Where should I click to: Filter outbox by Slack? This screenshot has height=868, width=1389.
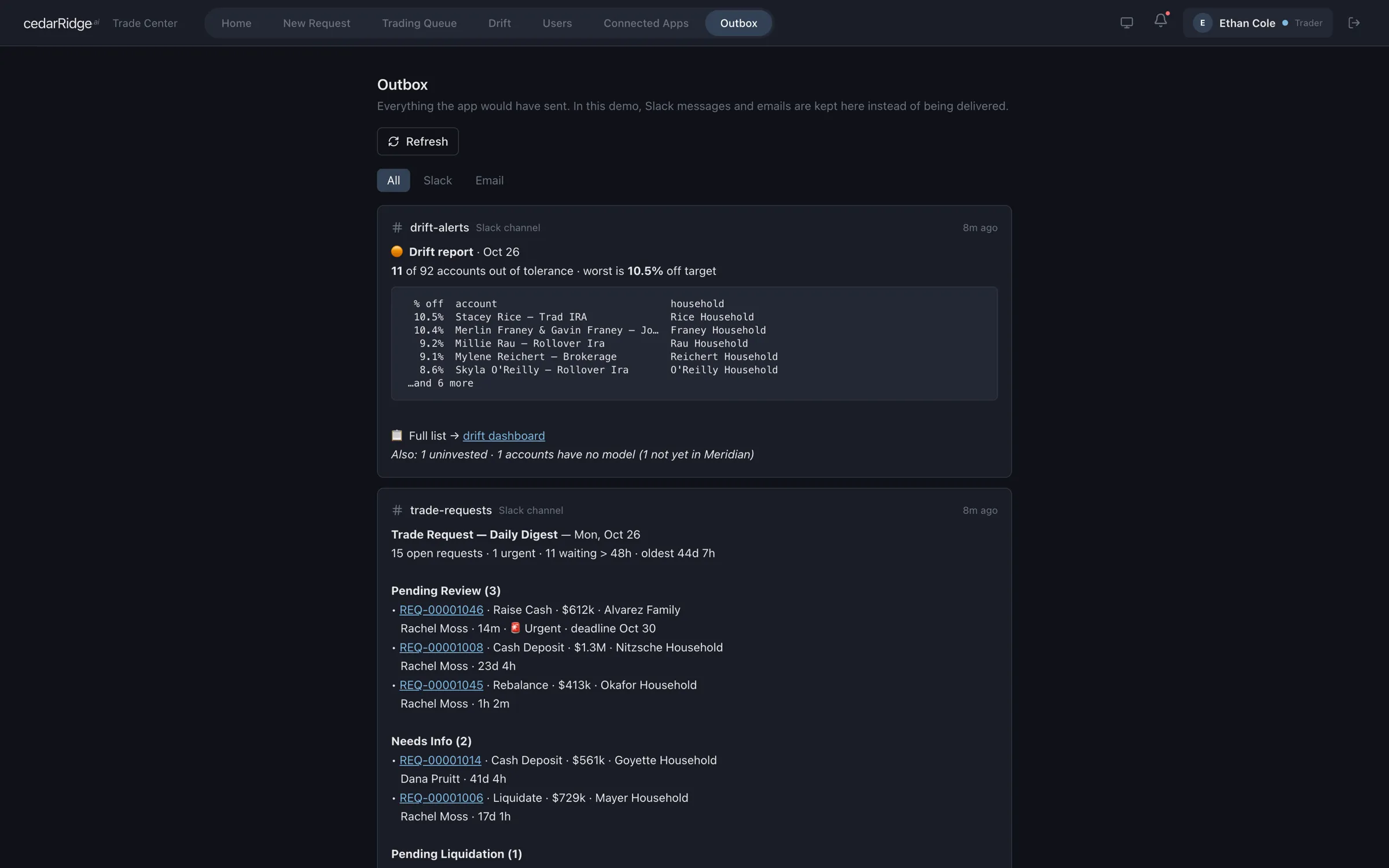tap(438, 181)
